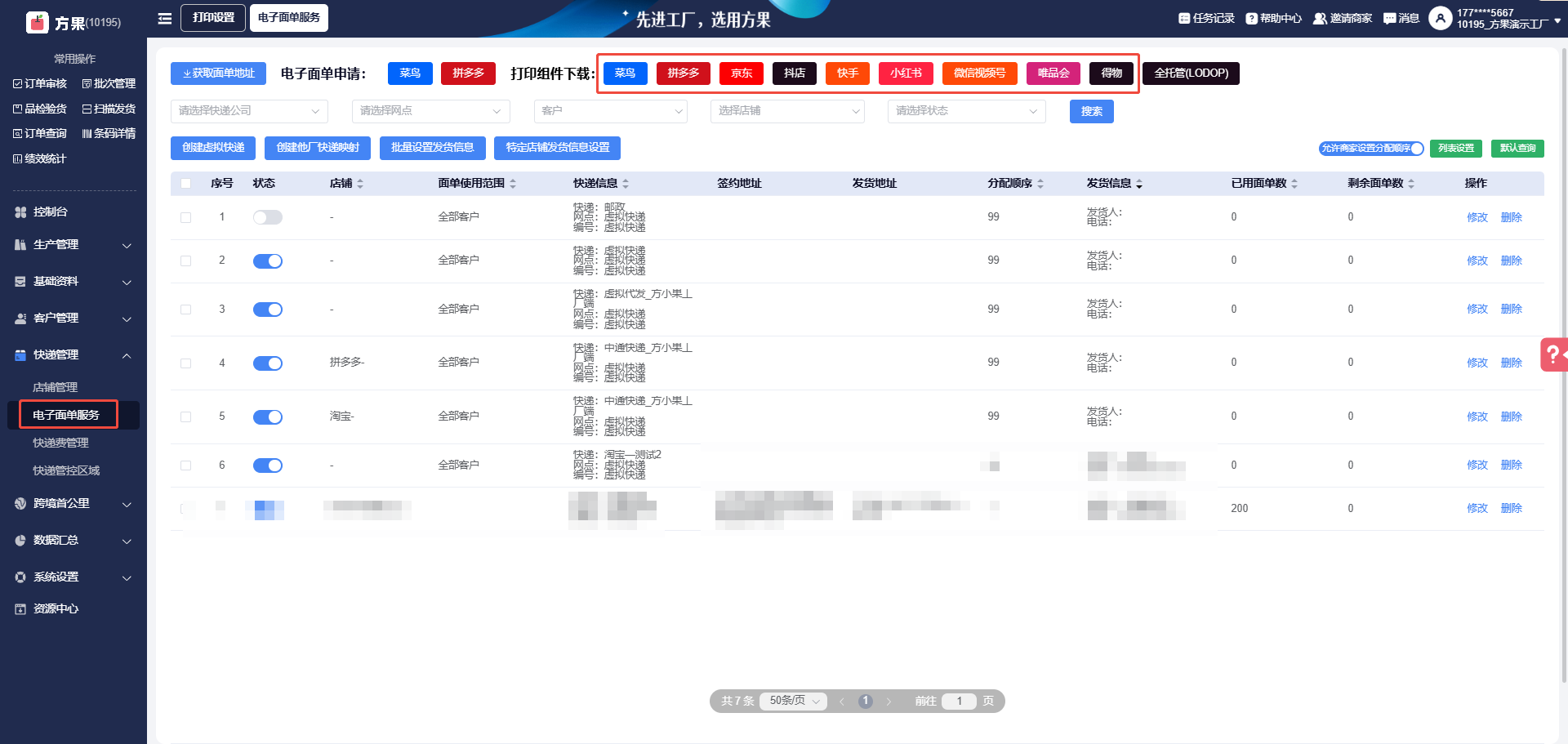Open 帮助中心 help center icon
Viewport: 1568px width, 744px height.
pyautogui.click(x=1251, y=18)
